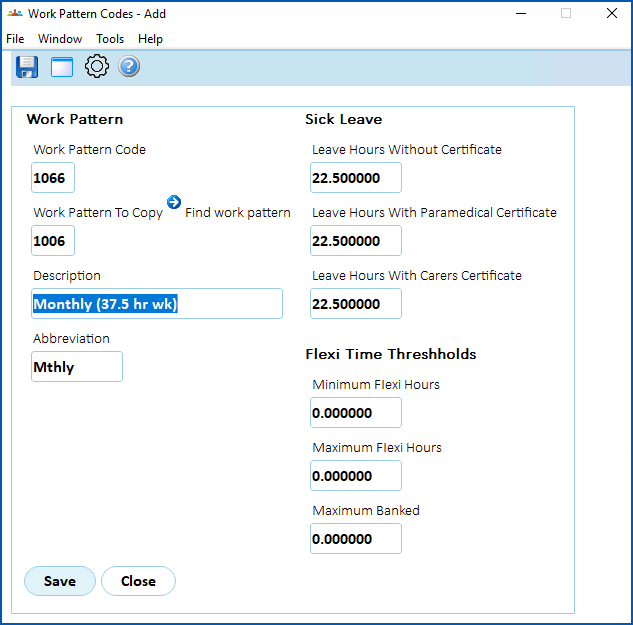Open the gear tools icon

point(96,66)
